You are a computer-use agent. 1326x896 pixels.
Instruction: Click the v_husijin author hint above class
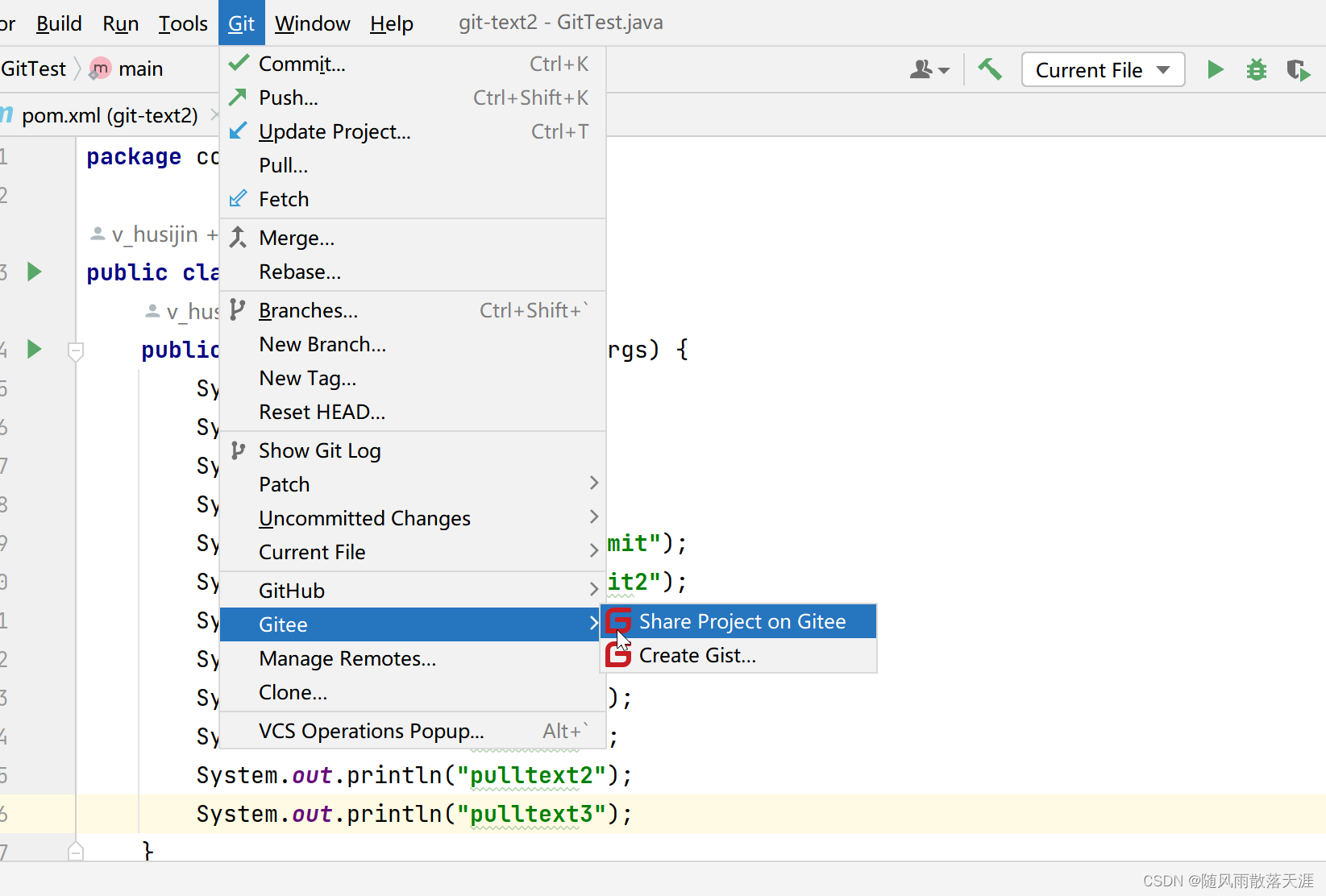[154, 234]
